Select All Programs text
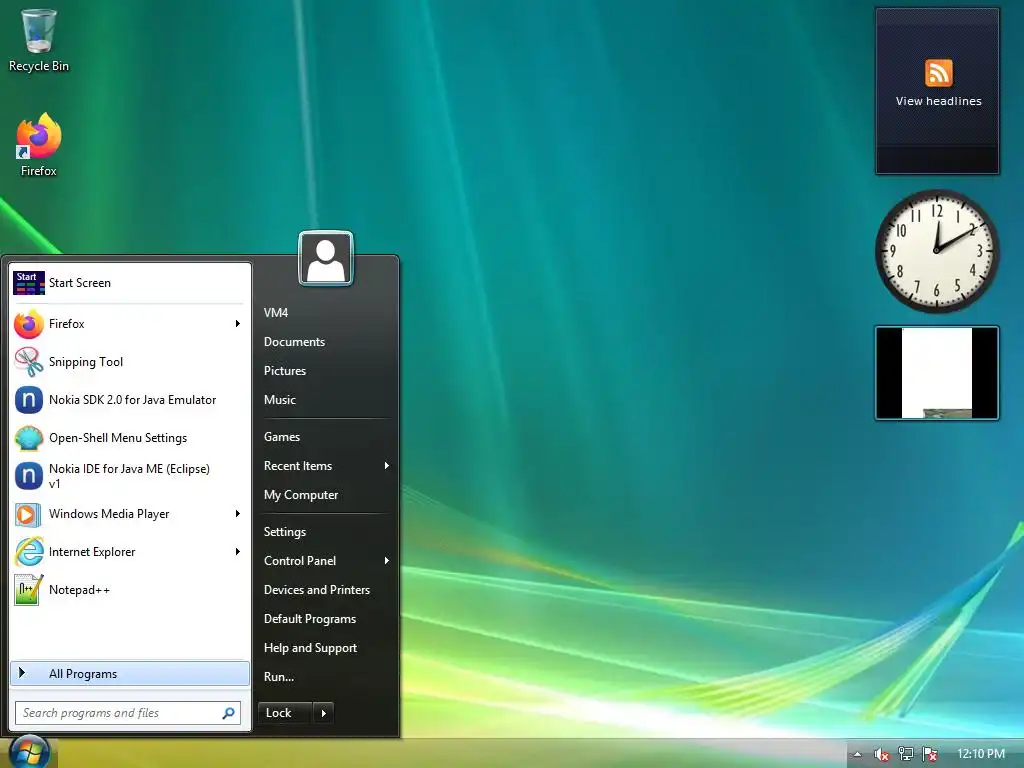 point(83,674)
